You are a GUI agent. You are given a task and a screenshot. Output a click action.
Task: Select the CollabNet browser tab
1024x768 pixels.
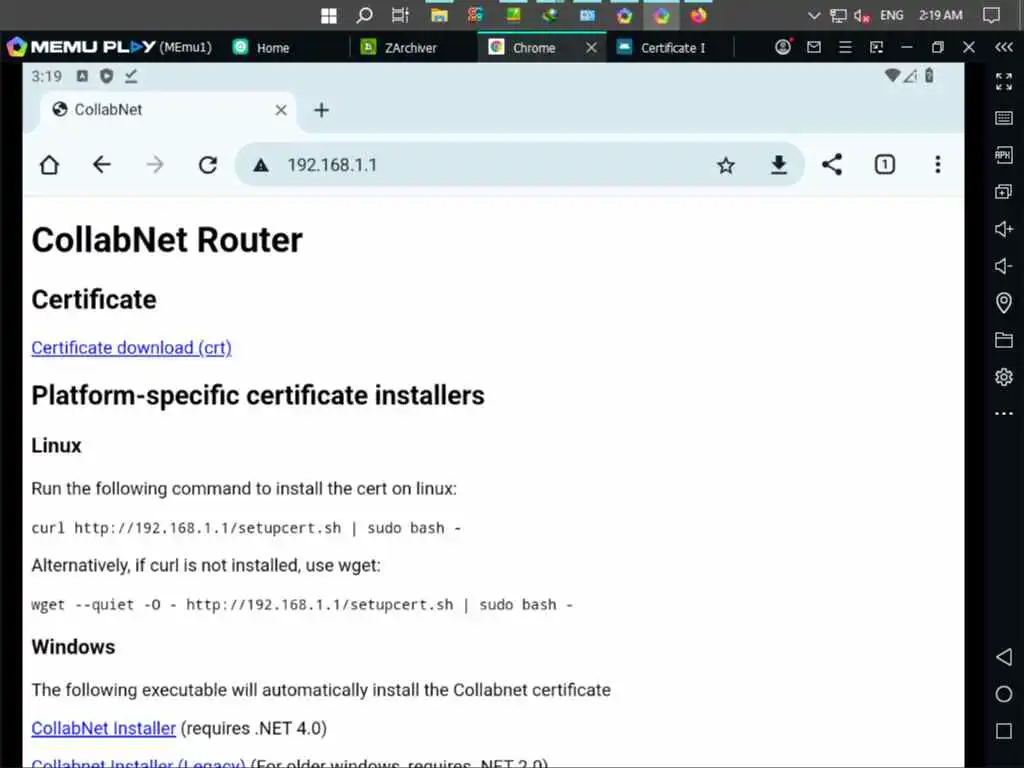tap(168, 110)
